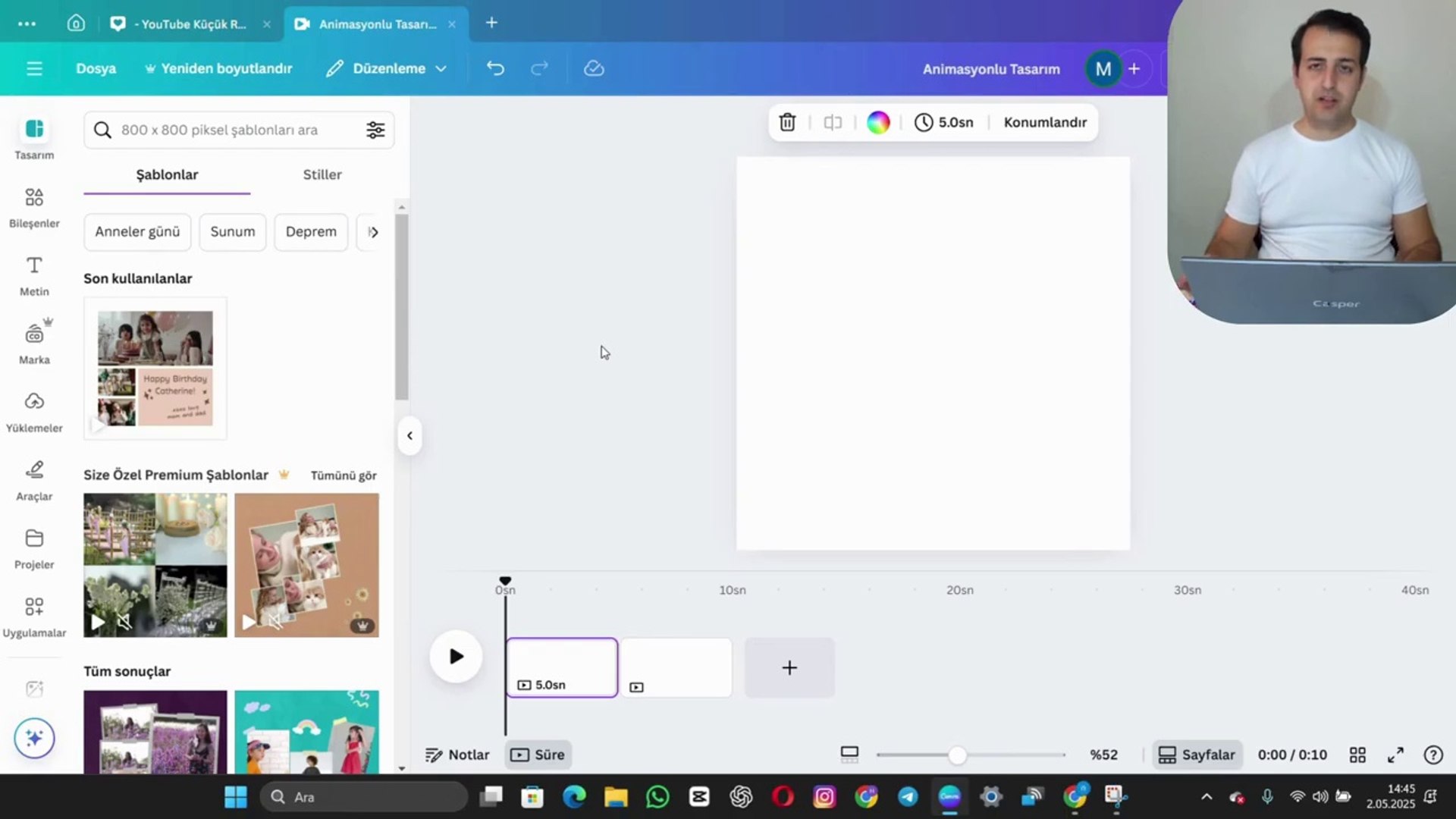Open Bileşenler panel in sidebar
This screenshot has width=1456, height=819.
click(34, 206)
